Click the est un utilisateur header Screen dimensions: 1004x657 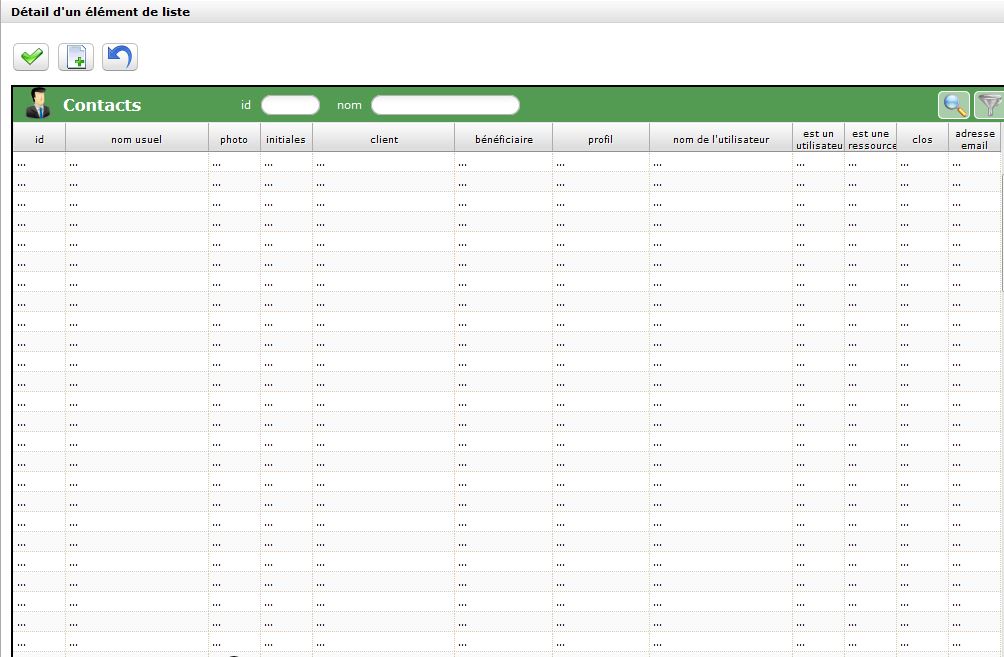click(818, 139)
